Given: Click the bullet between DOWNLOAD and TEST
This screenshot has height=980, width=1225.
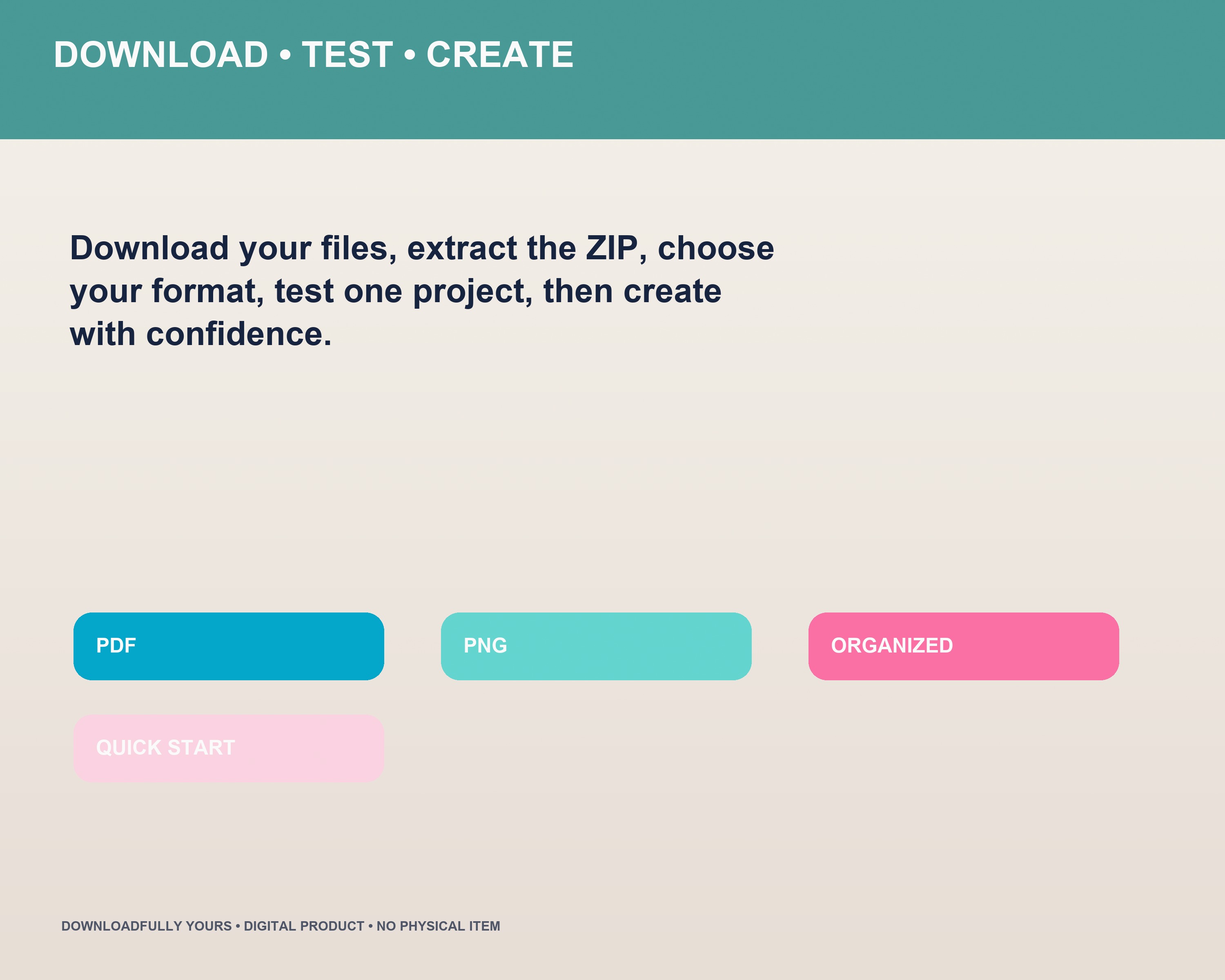Looking at the screenshot, I should 285,55.
